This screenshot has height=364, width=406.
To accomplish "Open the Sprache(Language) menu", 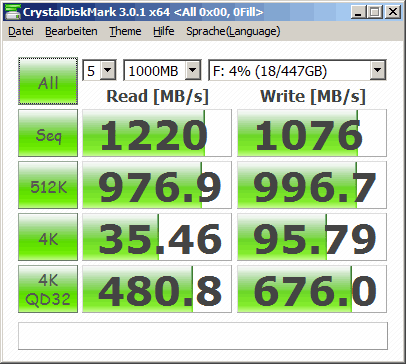I will point(233,31).
